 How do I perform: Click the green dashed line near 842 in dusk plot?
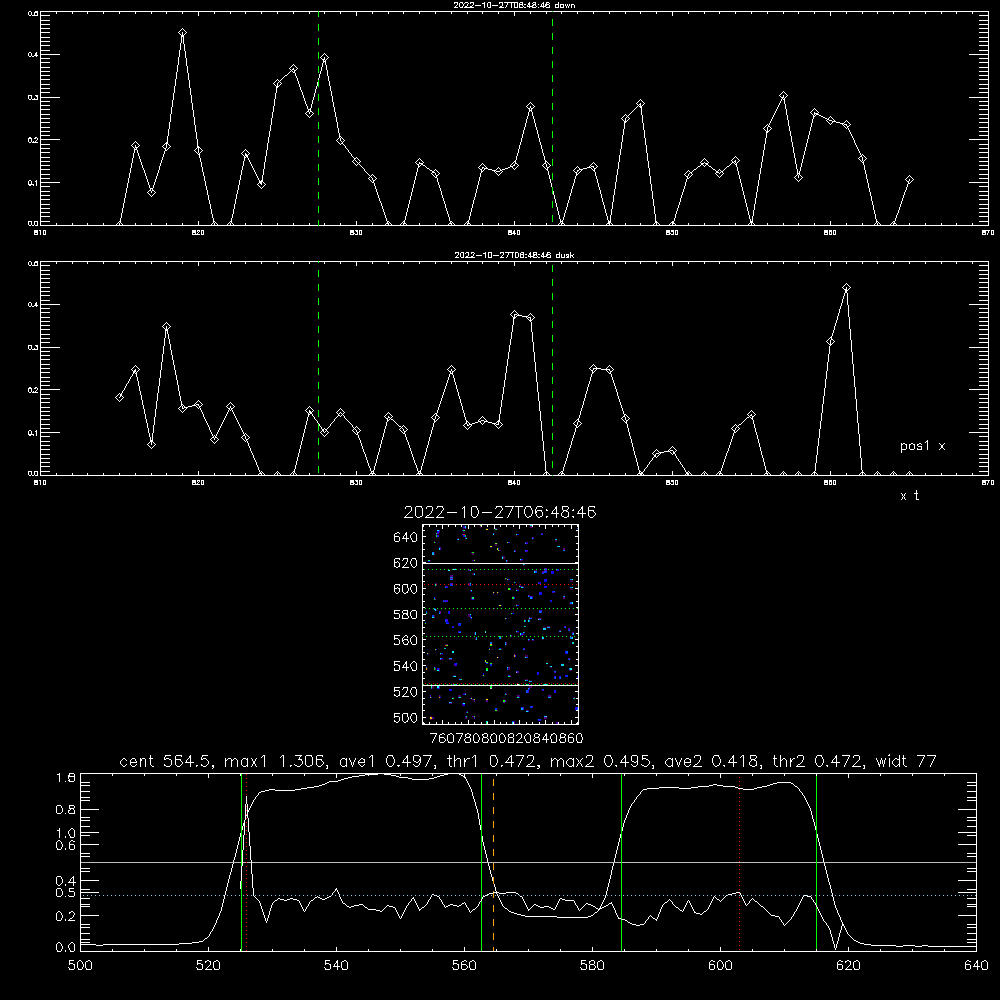coord(552,369)
